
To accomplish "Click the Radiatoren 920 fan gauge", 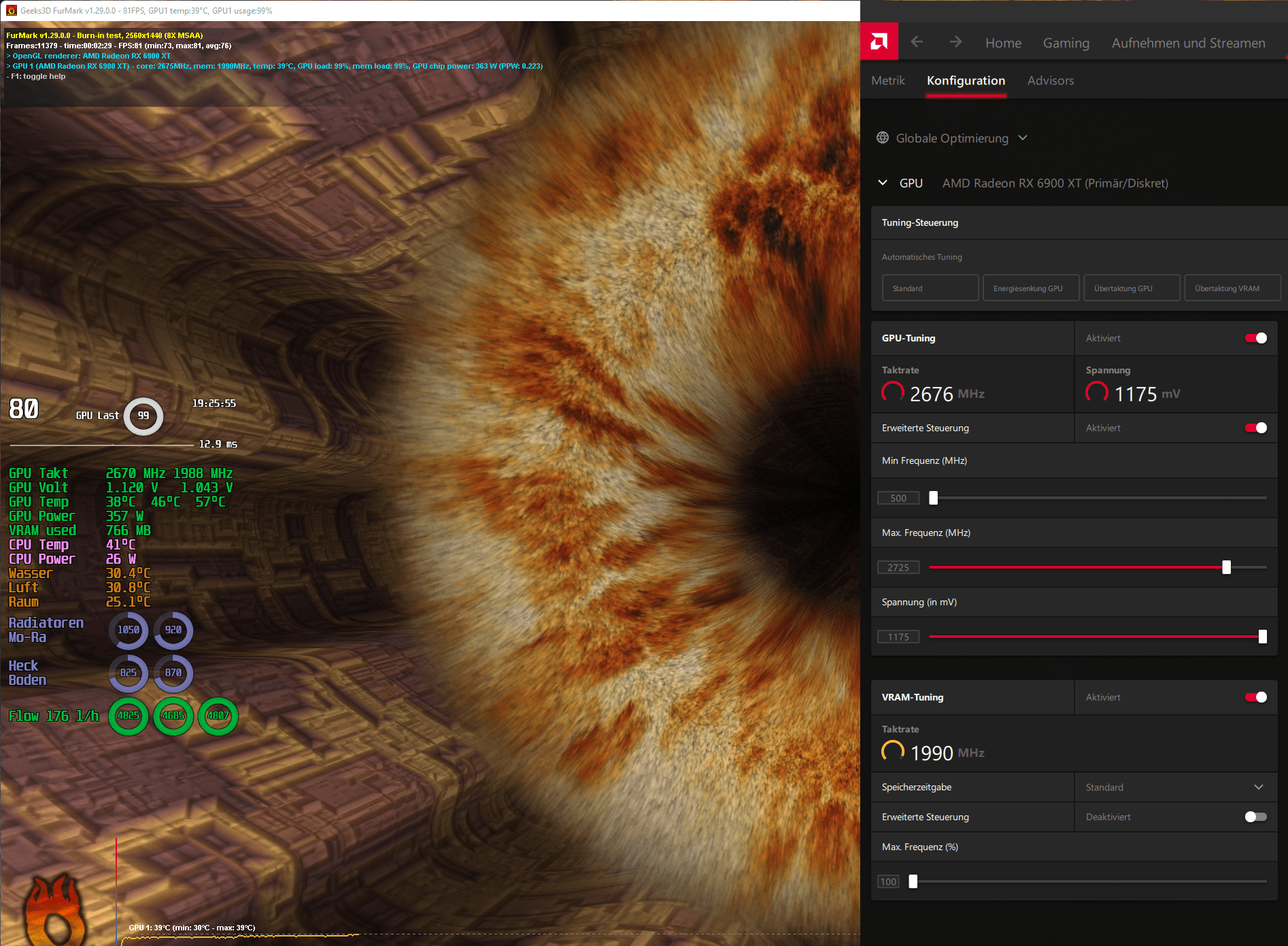I will (x=173, y=630).
